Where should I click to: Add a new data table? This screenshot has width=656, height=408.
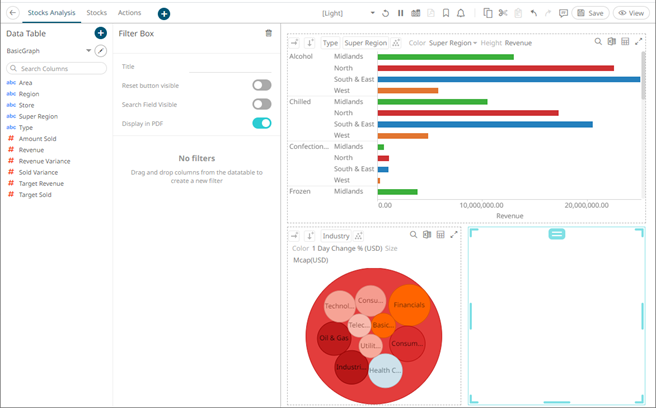coord(100,33)
